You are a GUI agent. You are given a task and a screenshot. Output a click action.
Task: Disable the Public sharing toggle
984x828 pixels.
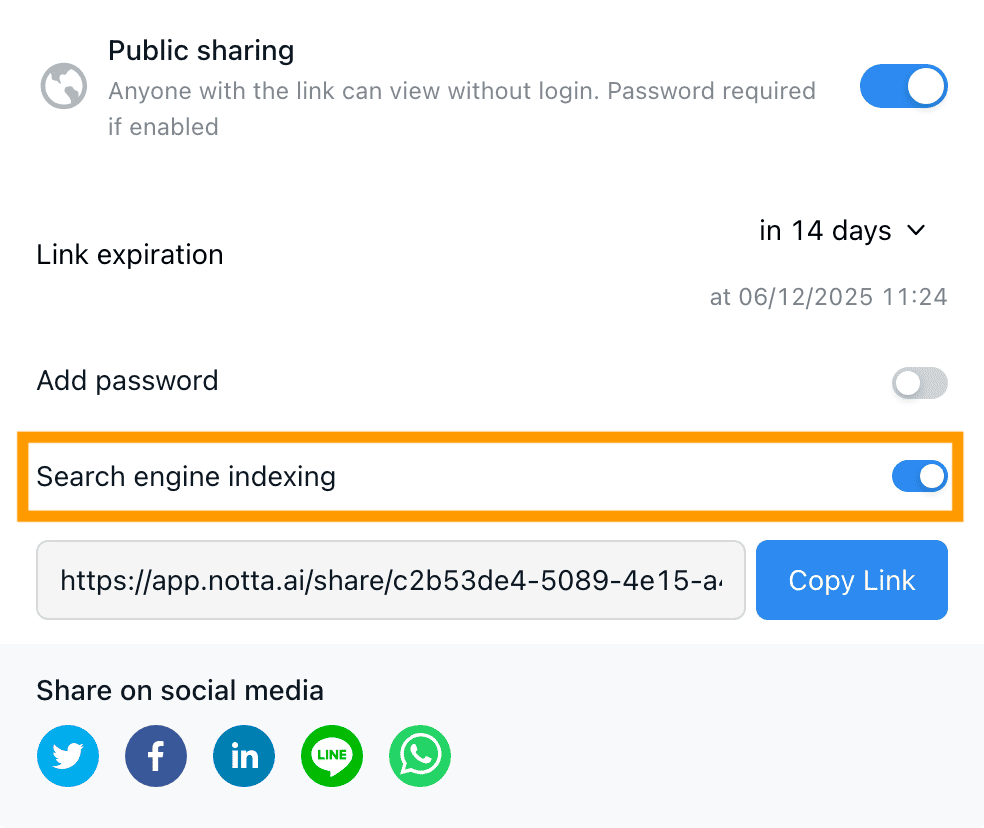point(904,86)
